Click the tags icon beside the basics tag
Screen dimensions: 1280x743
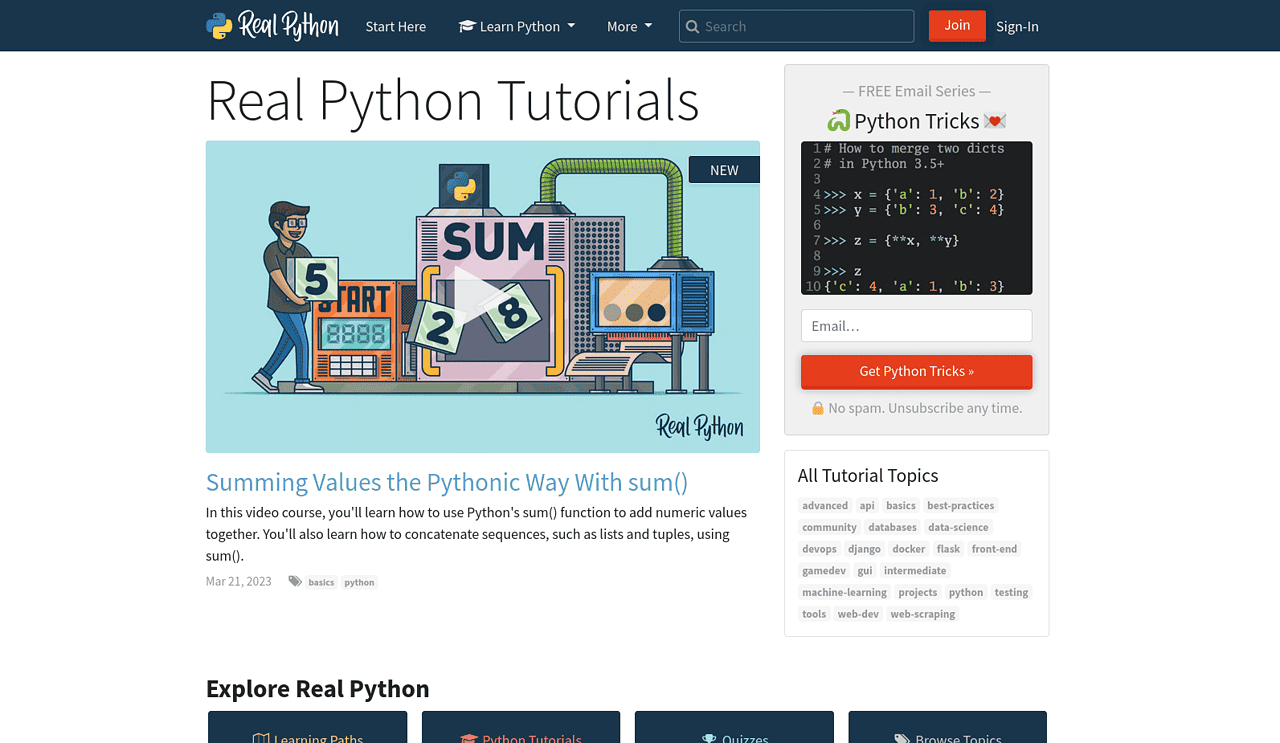click(295, 581)
